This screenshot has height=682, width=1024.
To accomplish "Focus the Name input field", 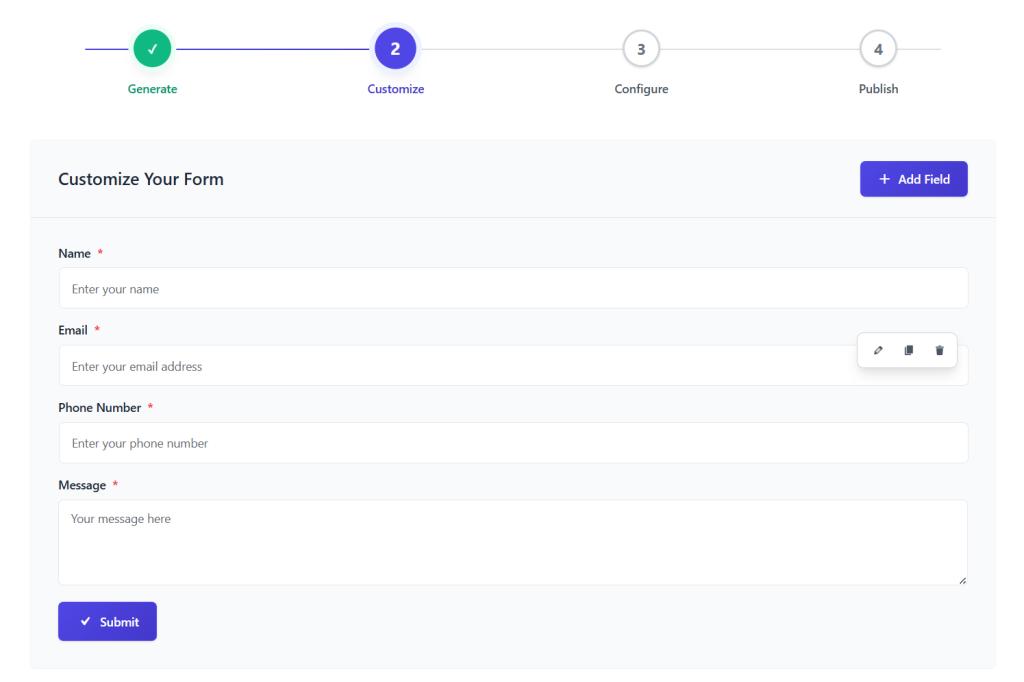I will point(513,288).
